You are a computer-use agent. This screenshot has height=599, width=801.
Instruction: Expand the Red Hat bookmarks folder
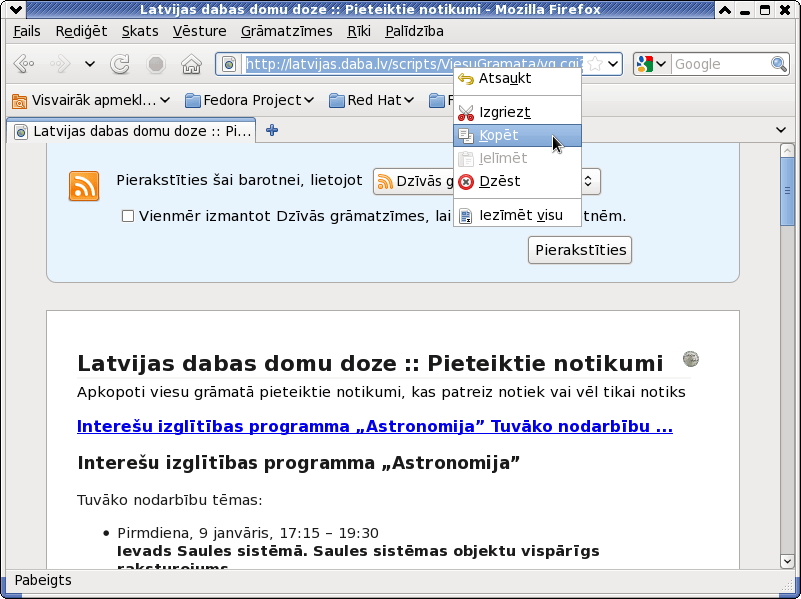coord(371,100)
